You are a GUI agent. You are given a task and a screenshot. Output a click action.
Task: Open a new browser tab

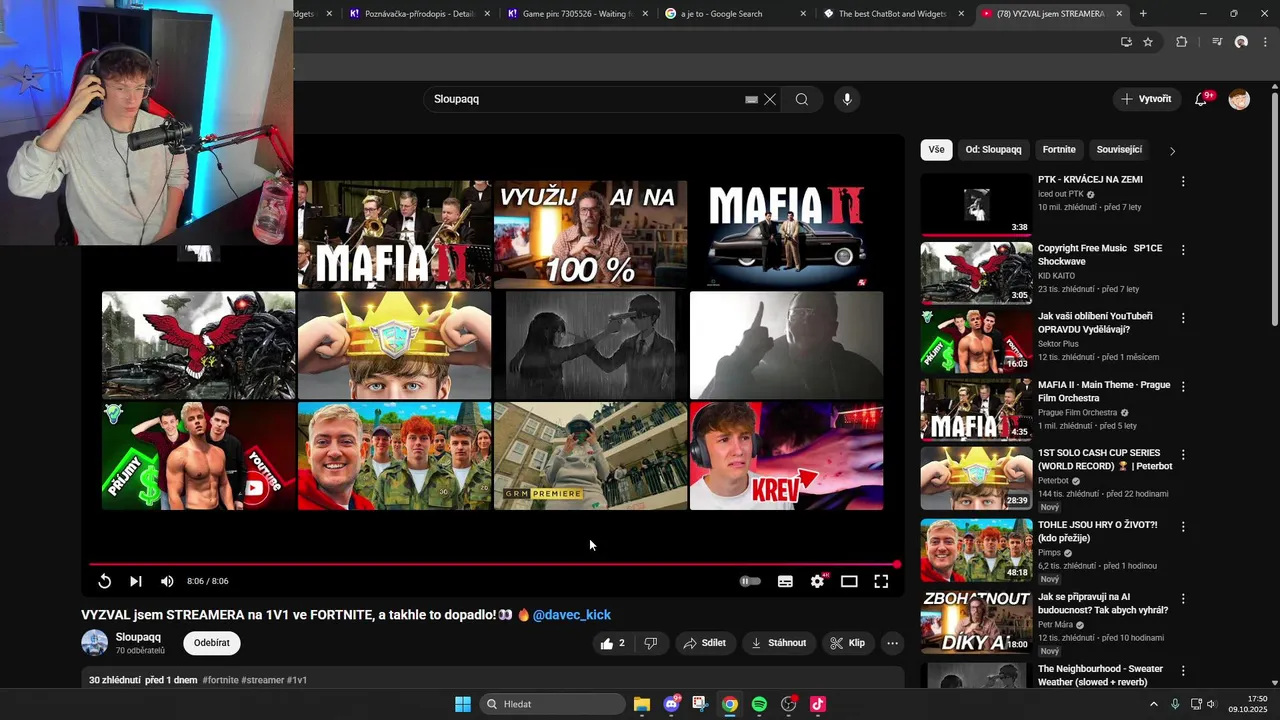(x=1143, y=14)
